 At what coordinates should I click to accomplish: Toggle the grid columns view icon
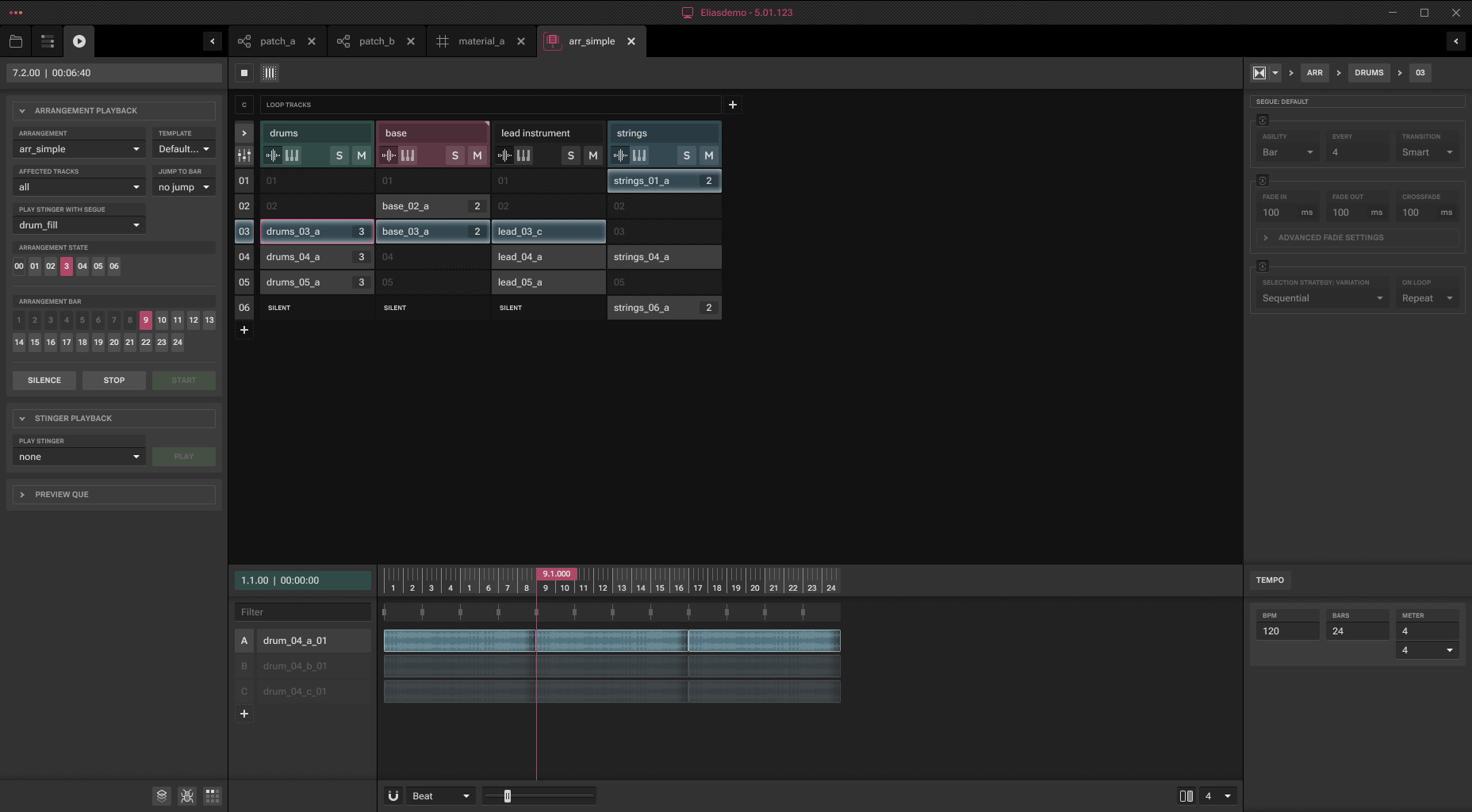pos(270,73)
